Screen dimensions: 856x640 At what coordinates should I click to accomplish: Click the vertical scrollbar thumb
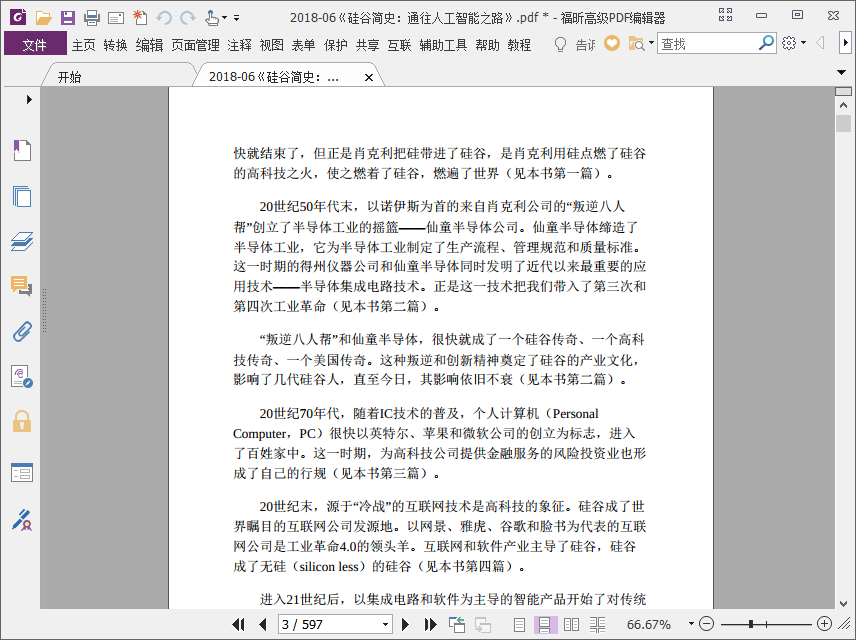(x=843, y=123)
